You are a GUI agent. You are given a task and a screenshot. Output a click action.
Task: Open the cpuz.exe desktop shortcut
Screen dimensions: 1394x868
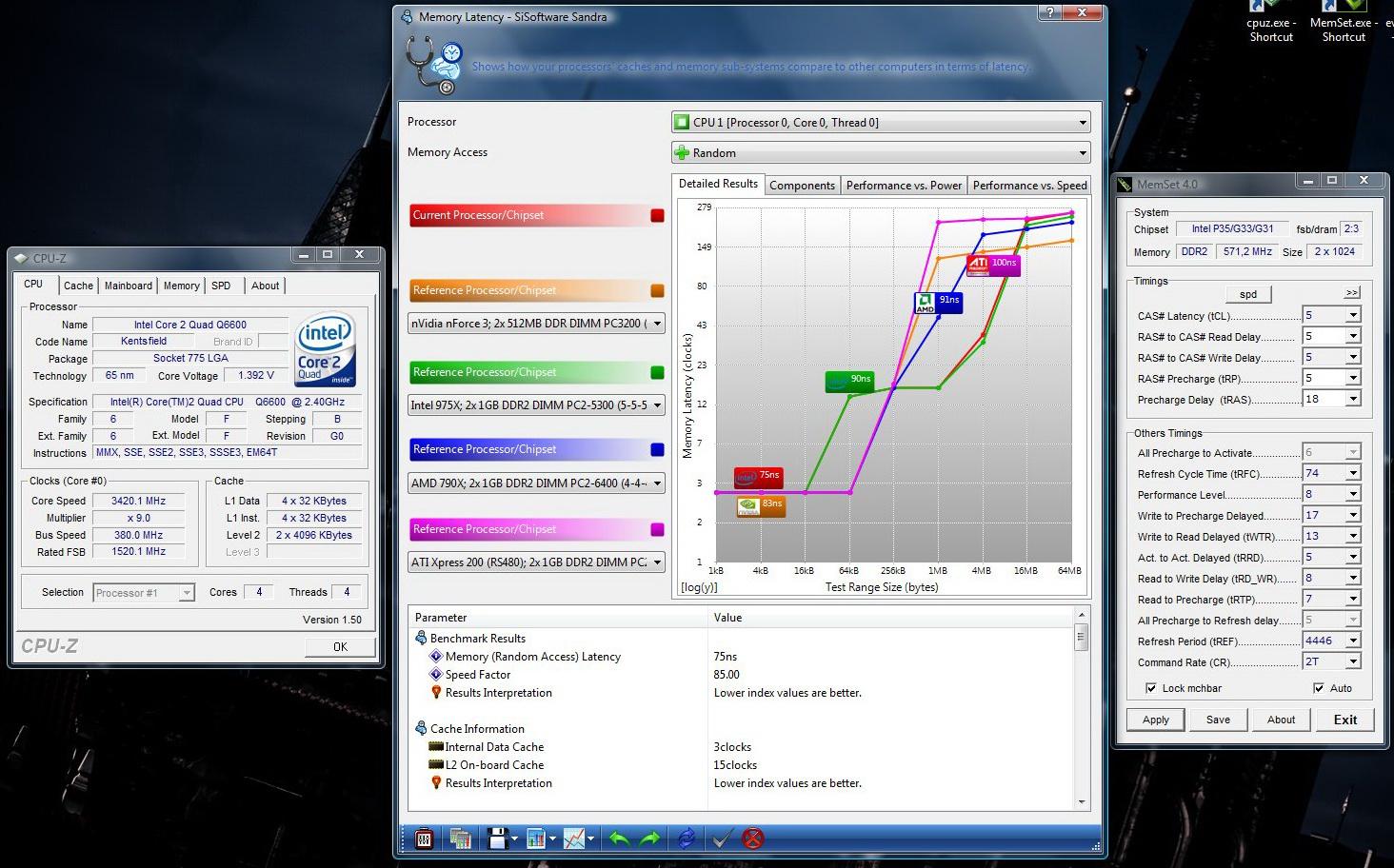1271,23
